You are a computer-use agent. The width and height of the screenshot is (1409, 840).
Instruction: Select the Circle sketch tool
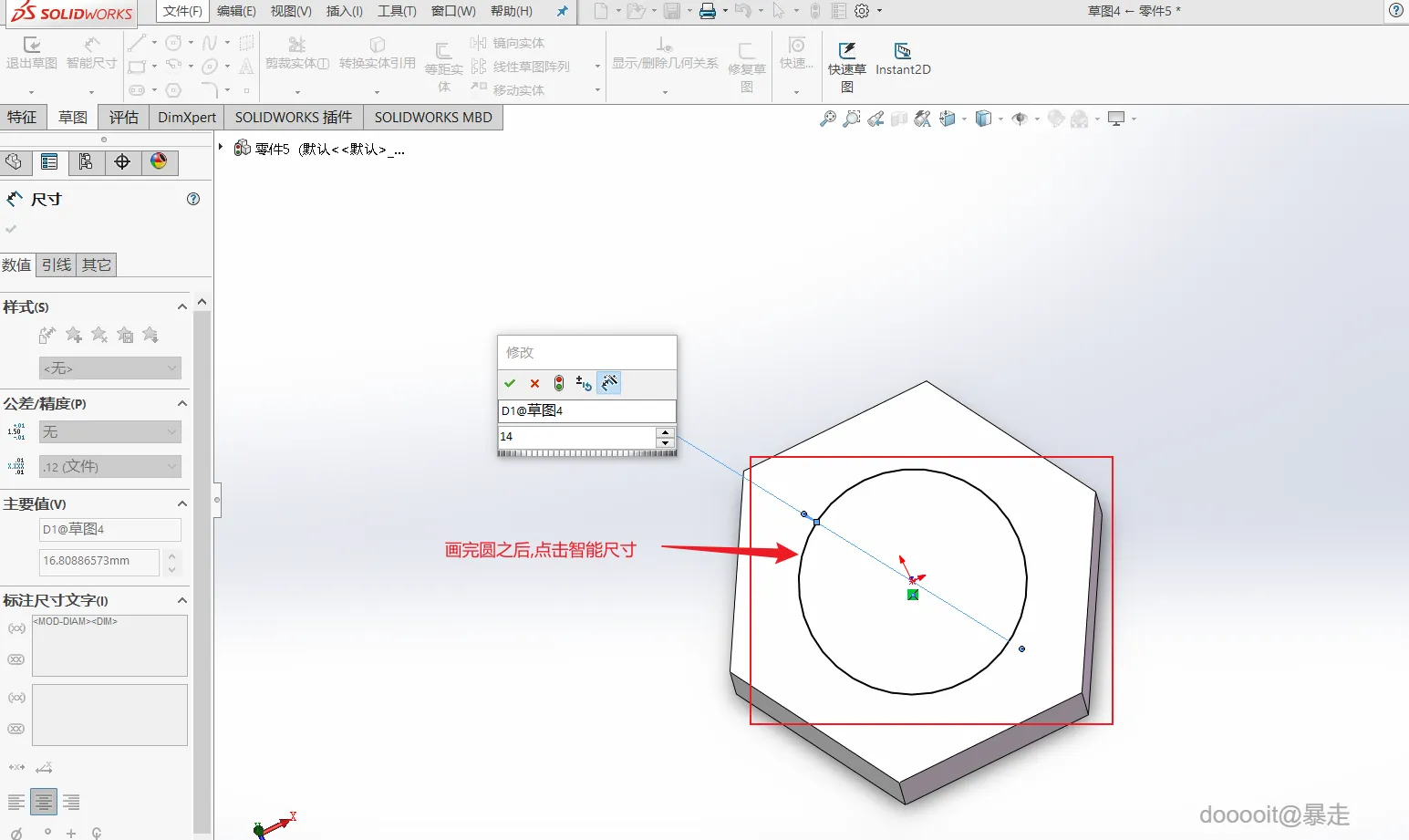tap(173, 43)
